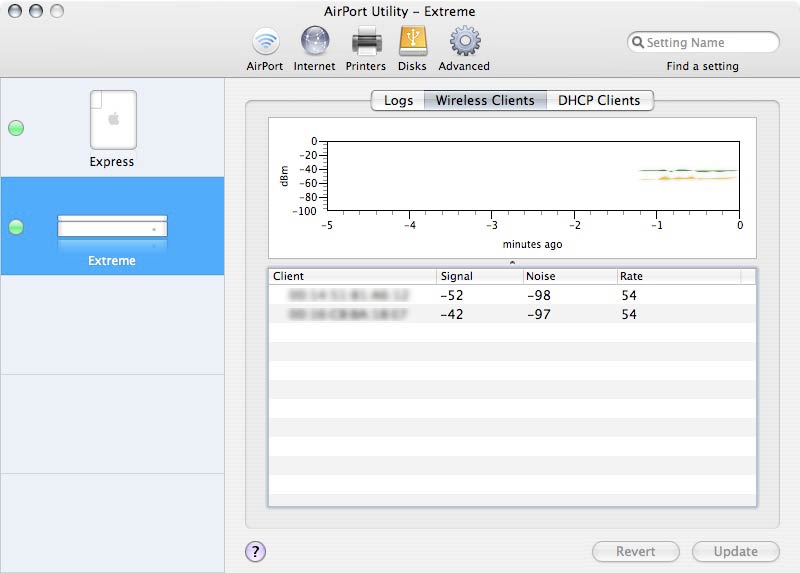Open the Disks USB drive icon
This screenshot has height=573, width=800.
(412, 41)
